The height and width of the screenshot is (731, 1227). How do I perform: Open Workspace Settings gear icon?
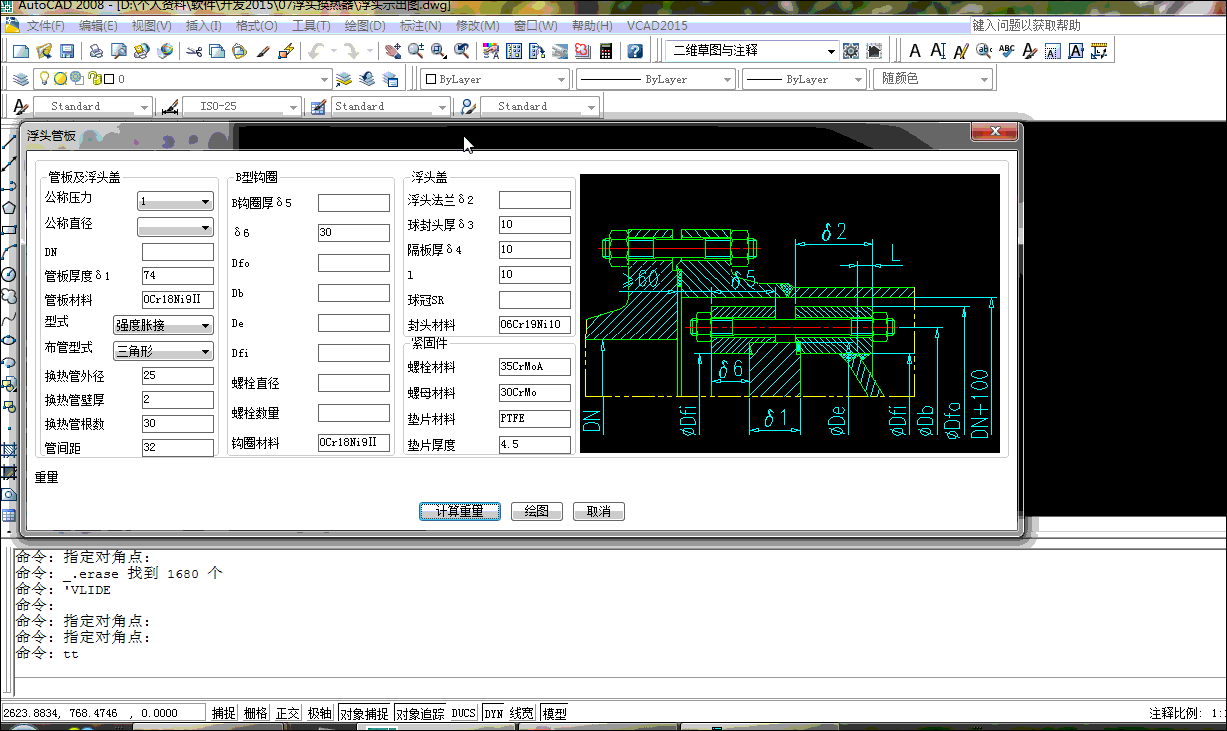pyautogui.click(x=851, y=51)
